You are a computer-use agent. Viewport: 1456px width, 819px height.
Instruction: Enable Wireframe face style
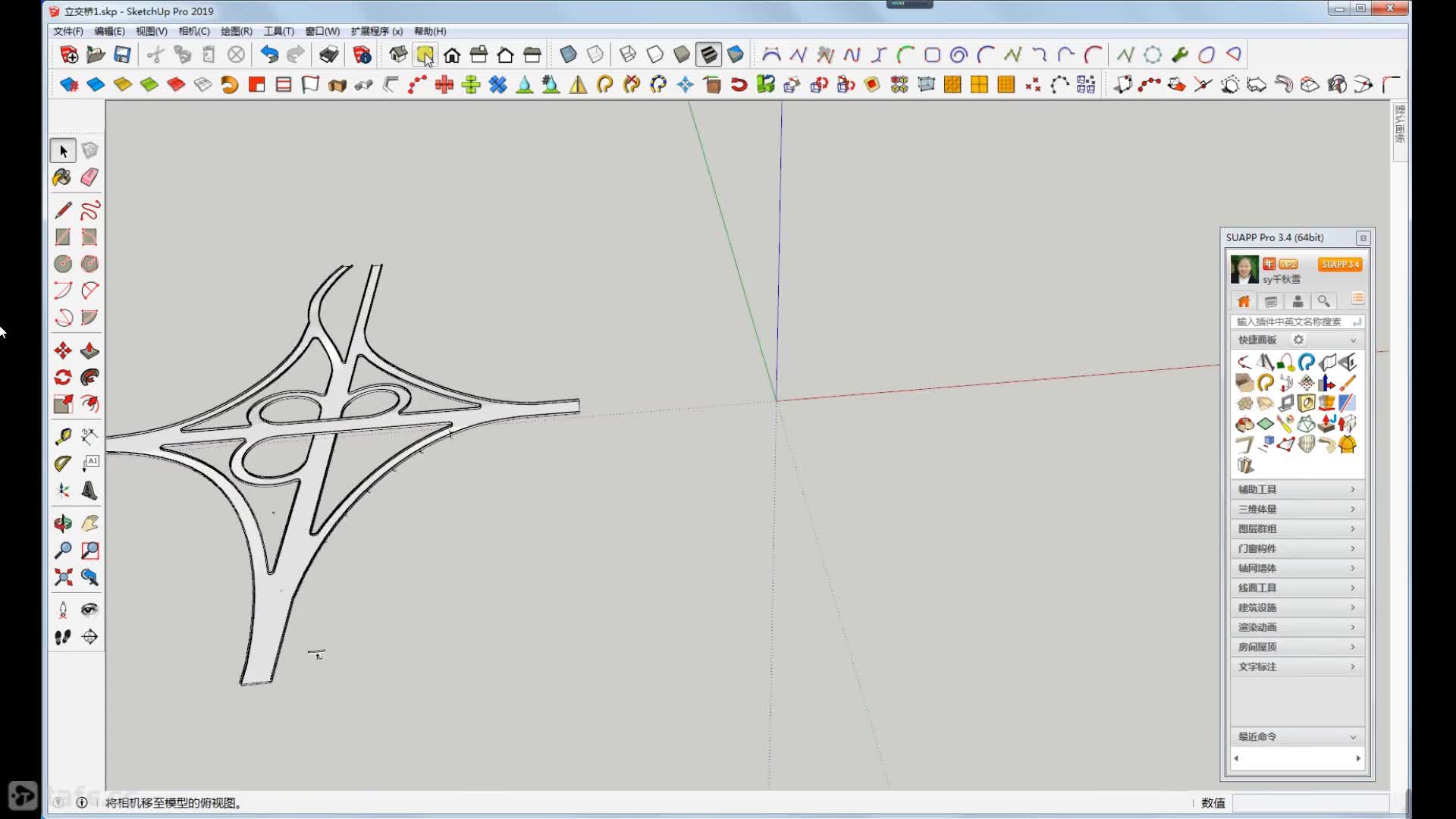pyautogui.click(x=628, y=55)
